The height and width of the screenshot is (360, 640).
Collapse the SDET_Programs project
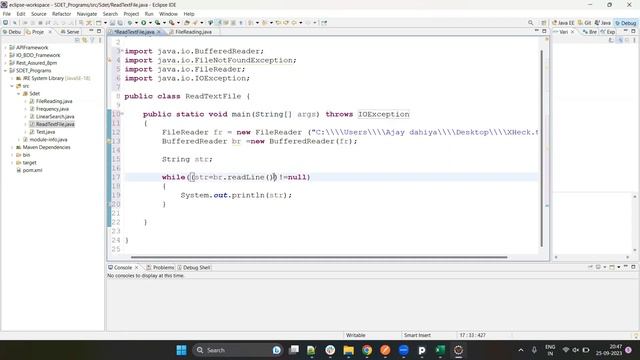tap(5, 71)
